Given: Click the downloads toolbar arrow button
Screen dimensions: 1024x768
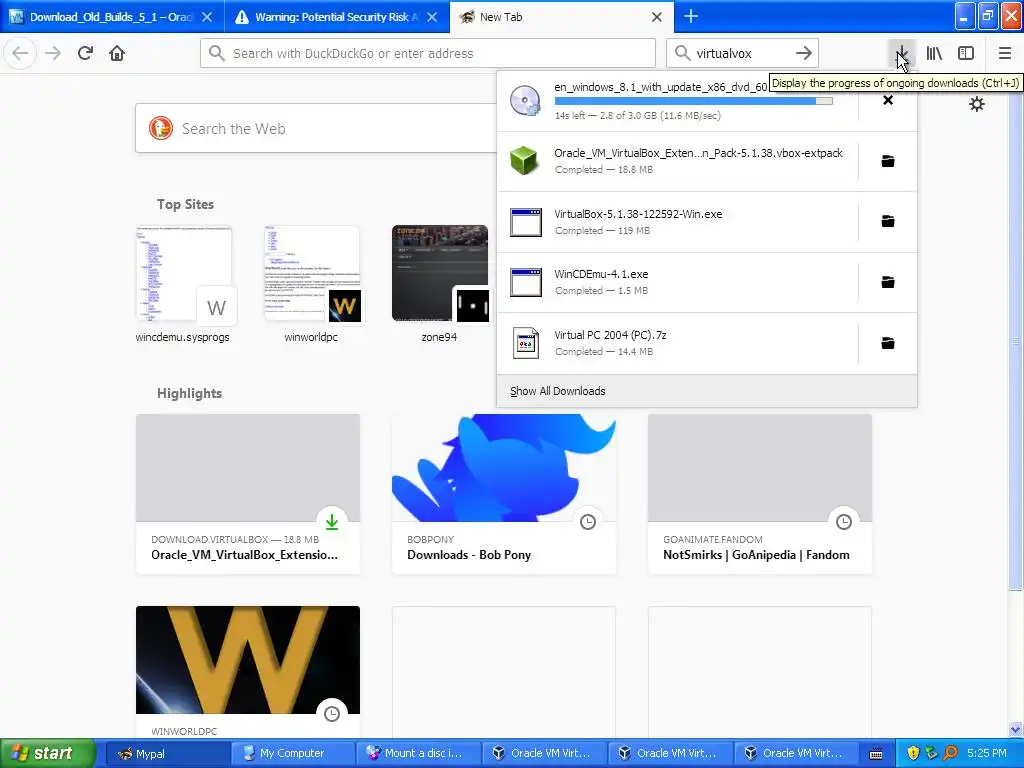Looking at the screenshot, I should [901, 54].
